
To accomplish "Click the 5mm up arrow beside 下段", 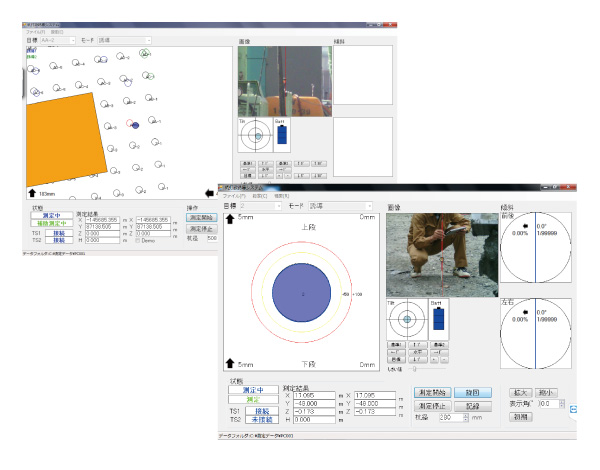I will point(230,363).
